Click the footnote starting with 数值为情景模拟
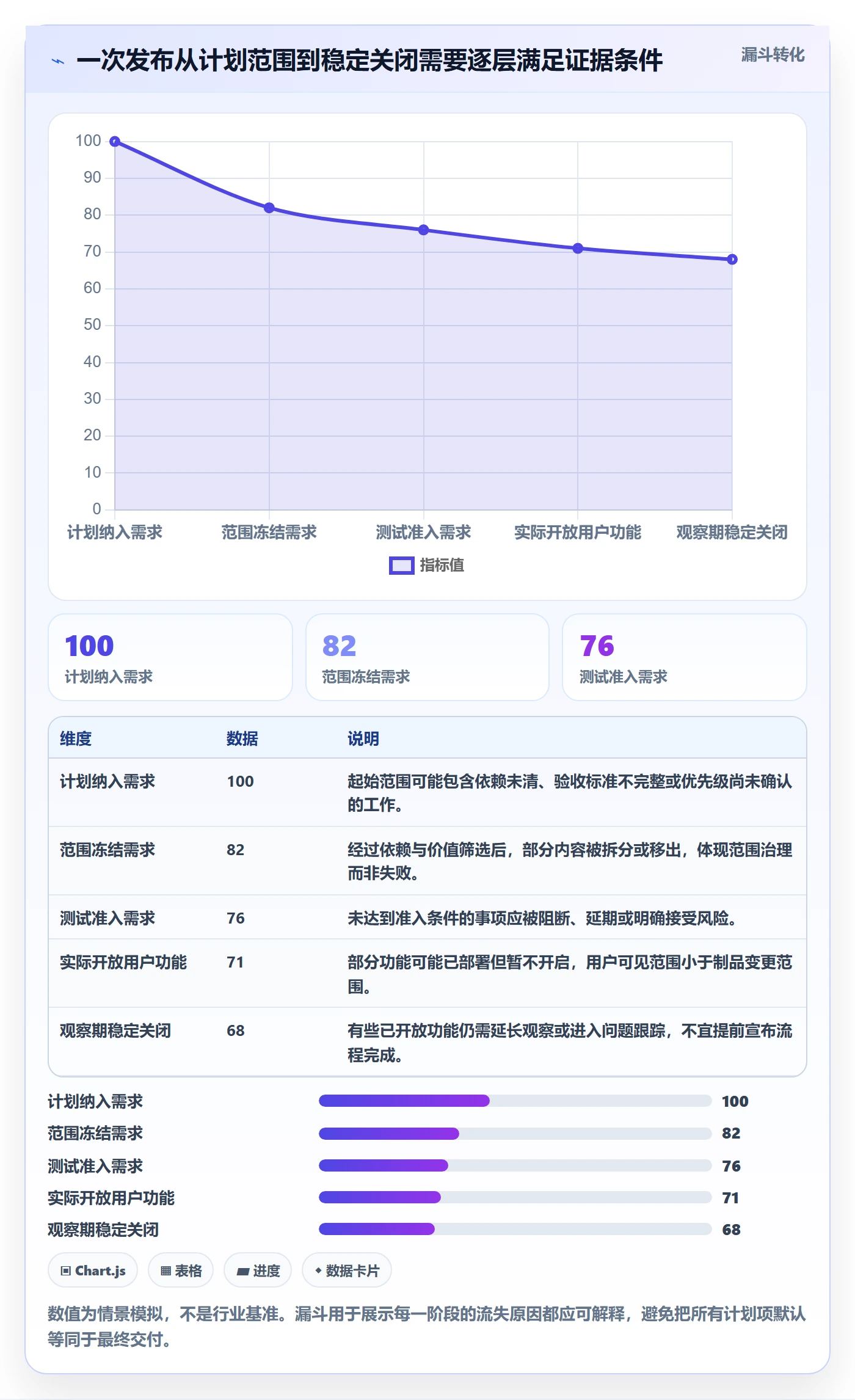The image size is (855, 1400). (427, 1326)
